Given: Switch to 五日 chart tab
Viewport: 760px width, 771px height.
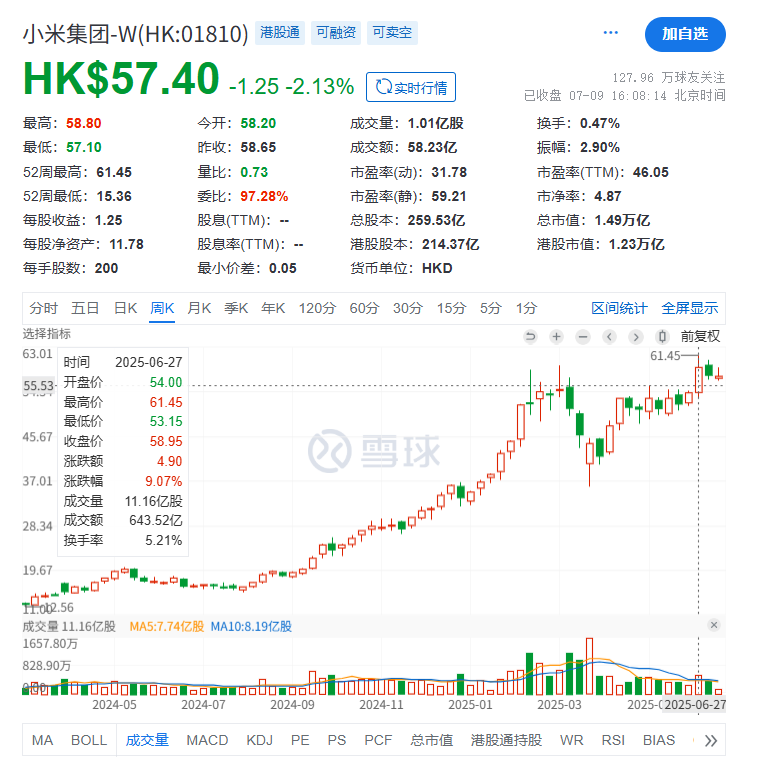Looking at the screenshot, I should (85, 308).
